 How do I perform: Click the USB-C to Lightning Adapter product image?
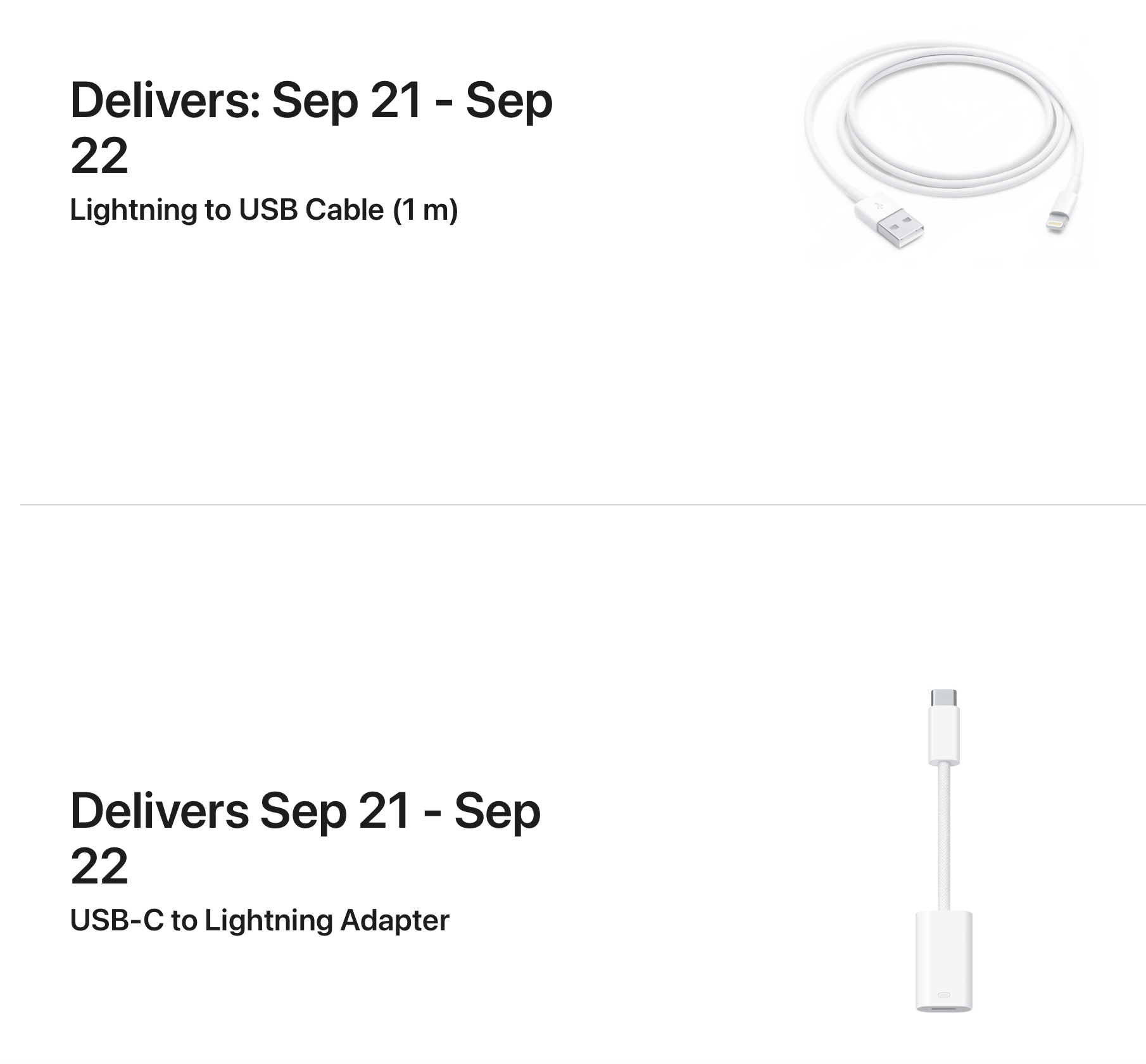pyautogui.click(x=943, y=850)
